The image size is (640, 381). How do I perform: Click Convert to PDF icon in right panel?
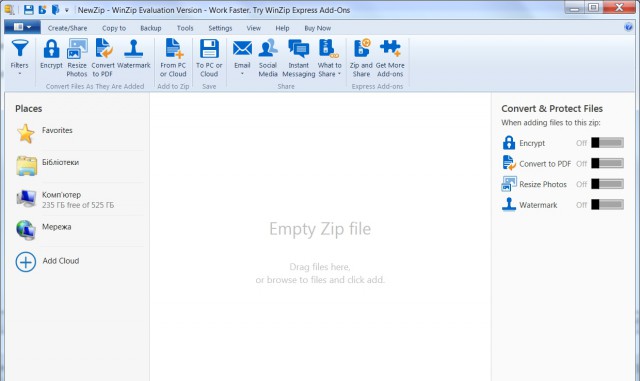[509, 163]
